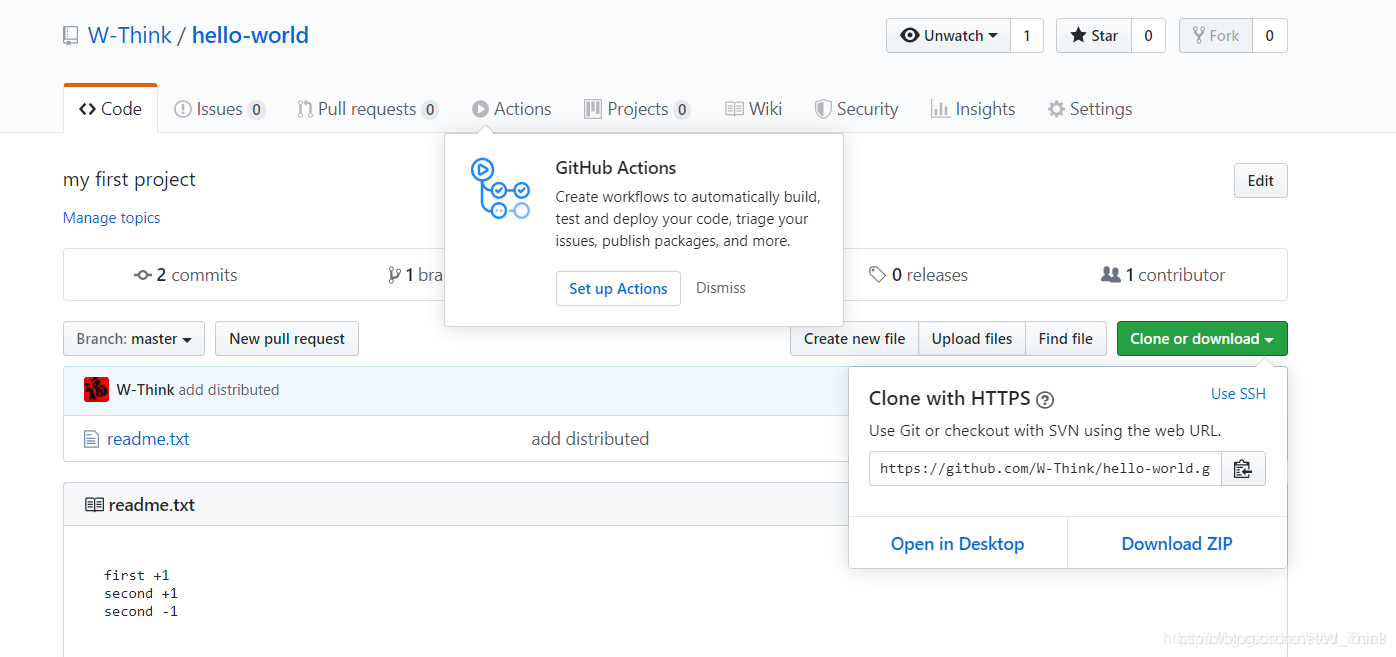Image resolution: width=1396 pixels, height=657 pixels.
Task: Open the Unwatch notifications dropdown
Action: point(948,36)
